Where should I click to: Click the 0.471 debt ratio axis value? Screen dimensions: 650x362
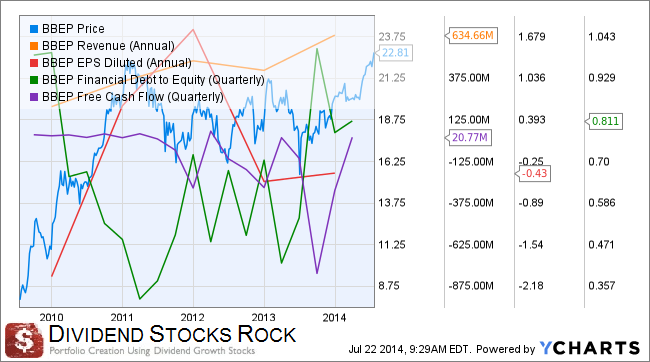(602, 245)
